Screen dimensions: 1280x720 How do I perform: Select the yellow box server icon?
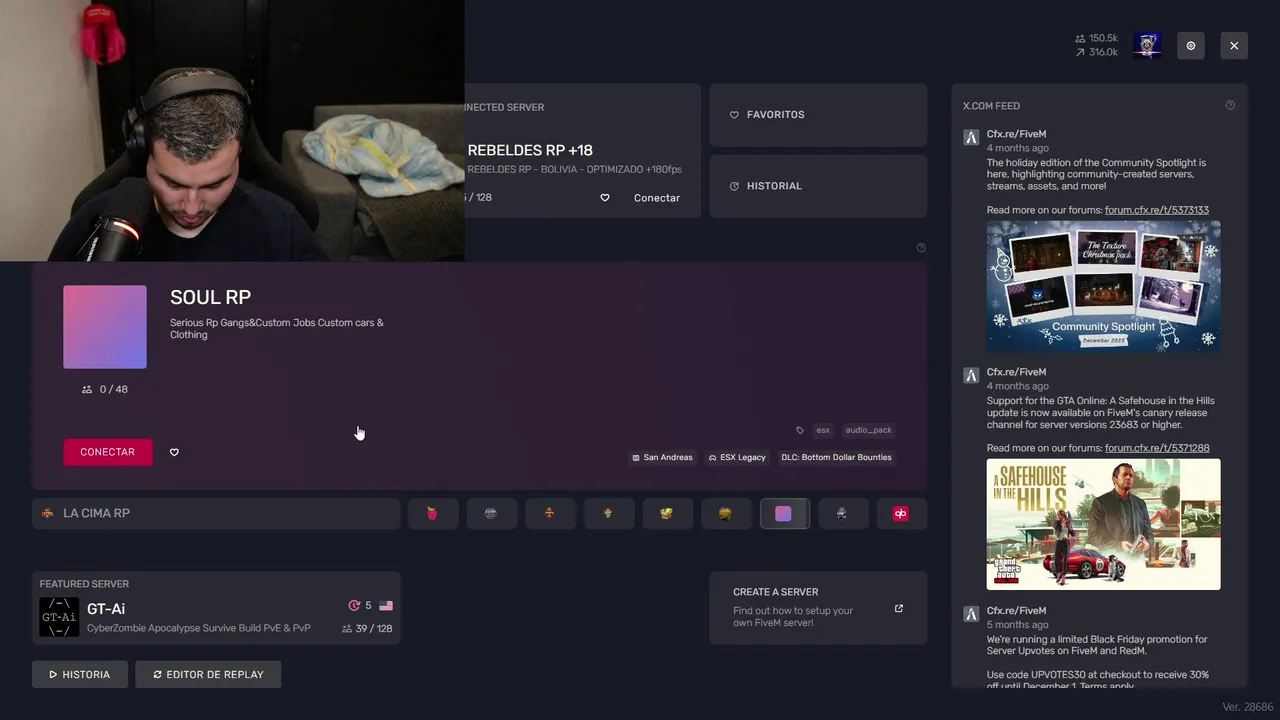[x=667, y=513]
